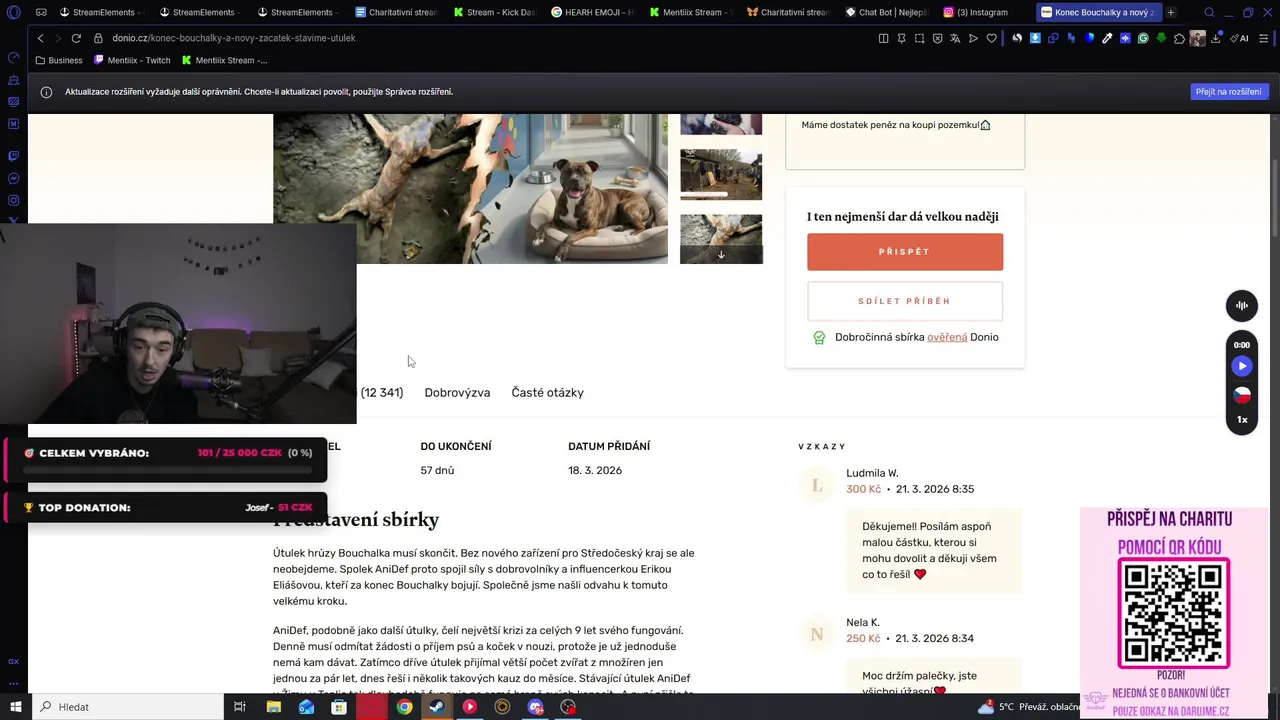Screen dimensions: 1280x720
Task: Switch to the Chat Bot tab
Action: [x=886, y=12]
